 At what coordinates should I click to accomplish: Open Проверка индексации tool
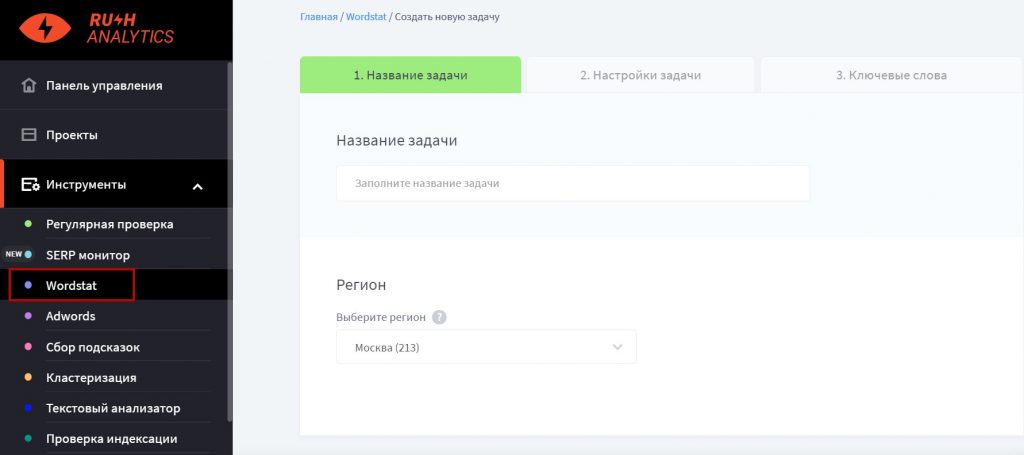111,439
